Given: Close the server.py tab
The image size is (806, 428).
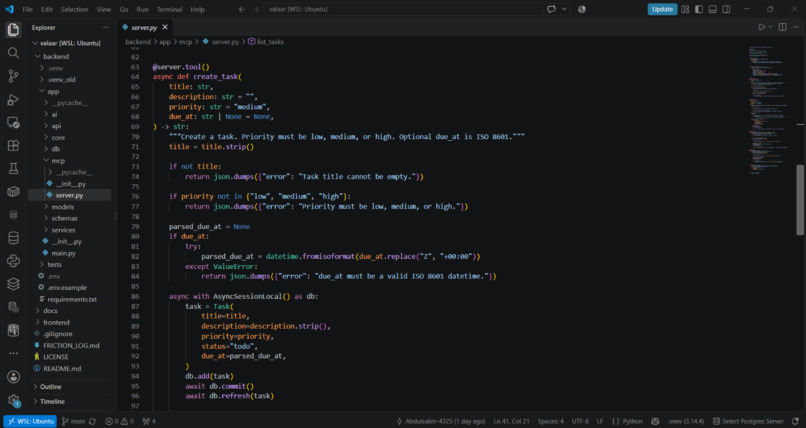Looking at the screenshot, I should [165, 27].
